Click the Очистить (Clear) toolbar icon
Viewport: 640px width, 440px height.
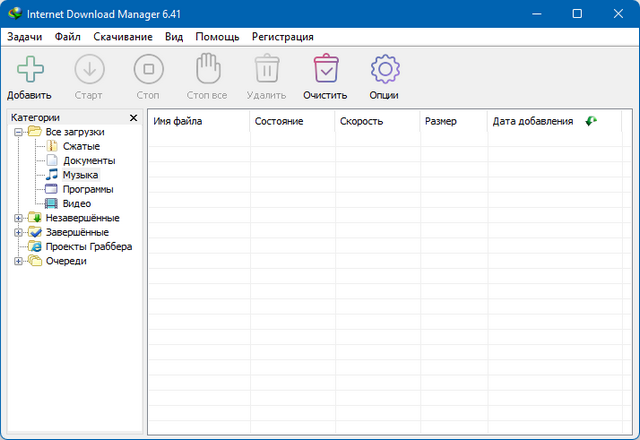click(x=325, y=70)
